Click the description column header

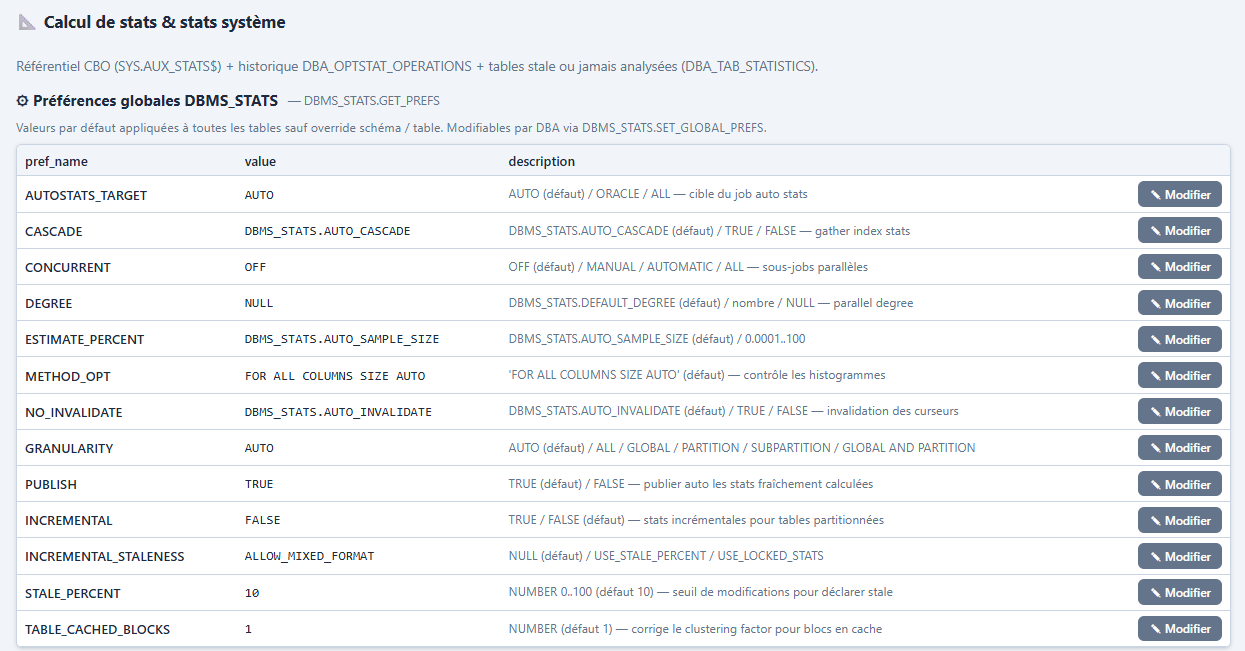[541, 161]
